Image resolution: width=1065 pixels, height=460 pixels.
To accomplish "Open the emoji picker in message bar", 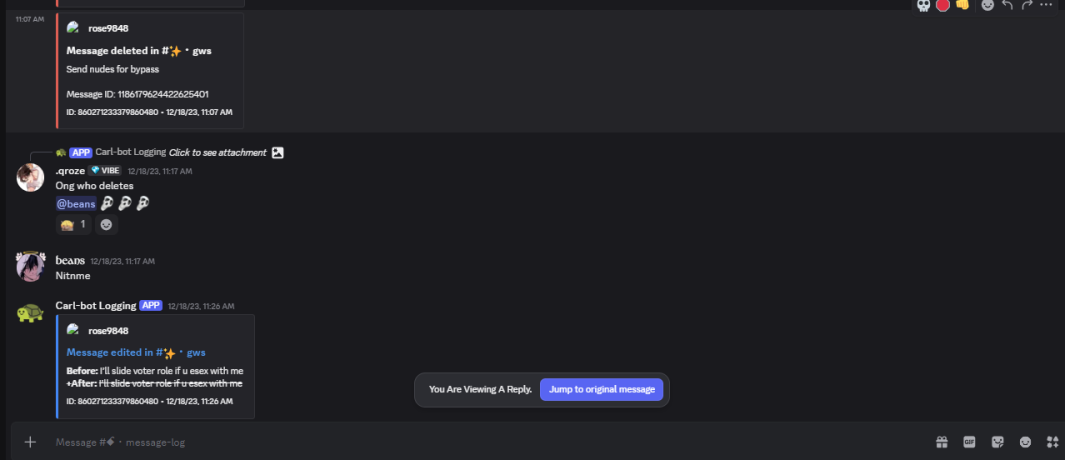I will click(1025, 442).
